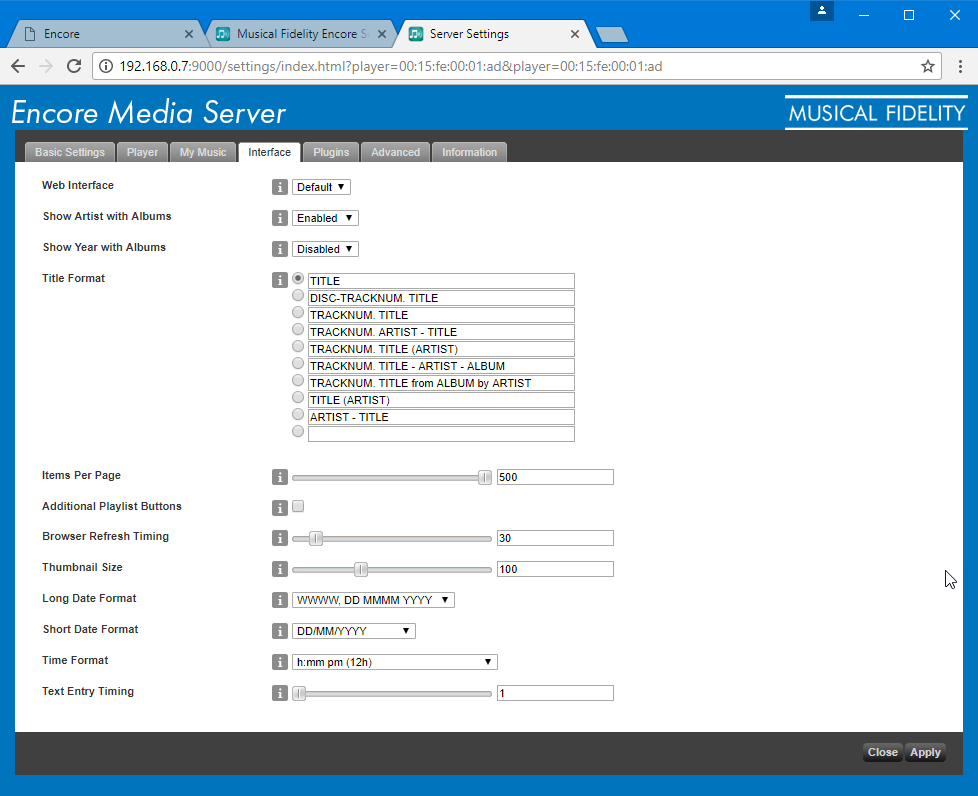Click info icon next to Time Format
978x796 pixels.
point(280,662)
